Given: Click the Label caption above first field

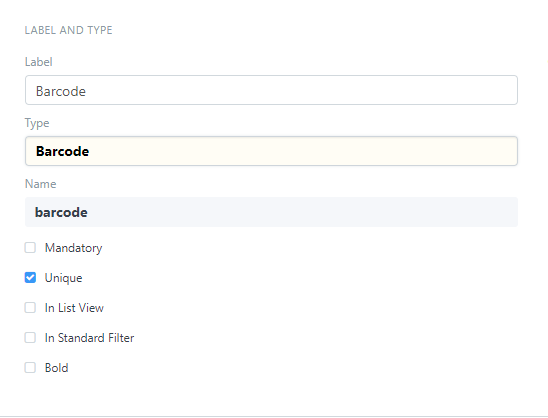Looking at the screenshot, I should (39, 62).
